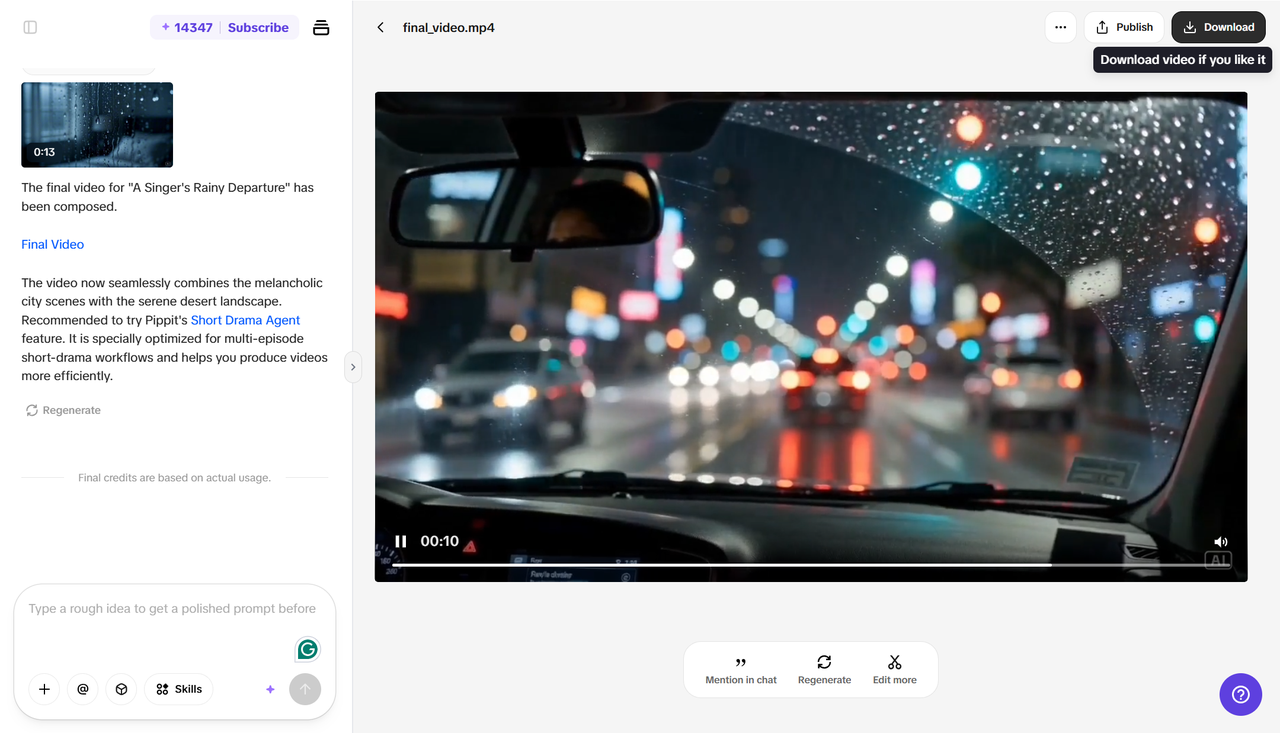Click Regenerate below the video
This screenshot has width=1280, height=733.
click(x=824, y=670)
